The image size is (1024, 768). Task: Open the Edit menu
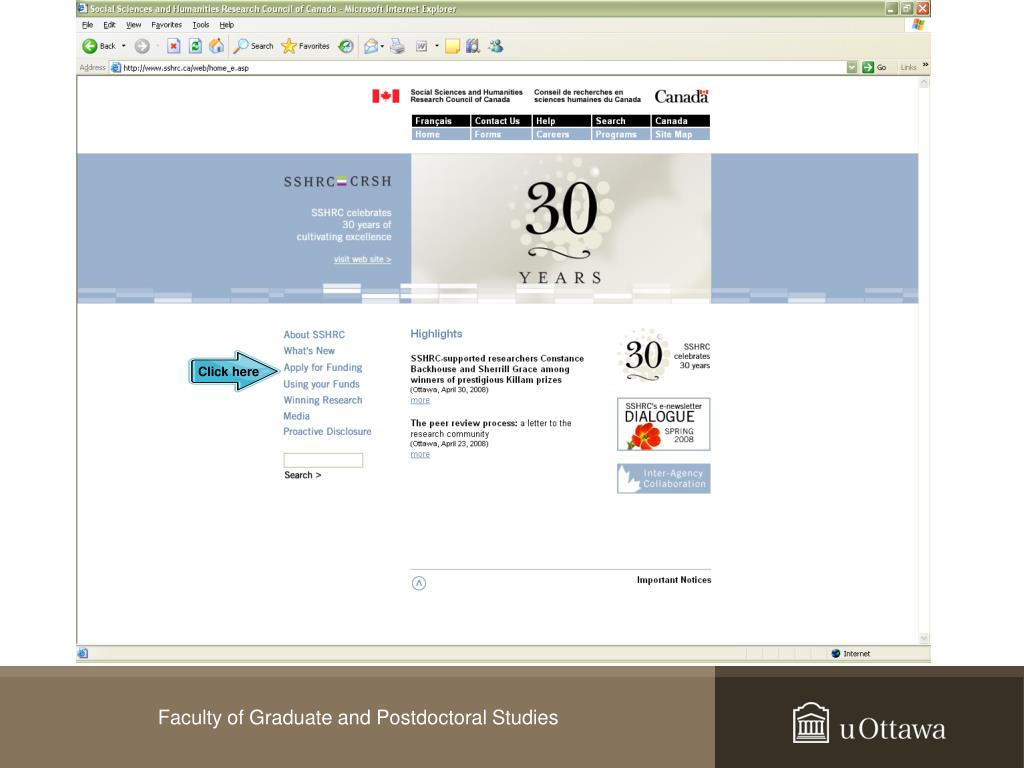(109, 25)
